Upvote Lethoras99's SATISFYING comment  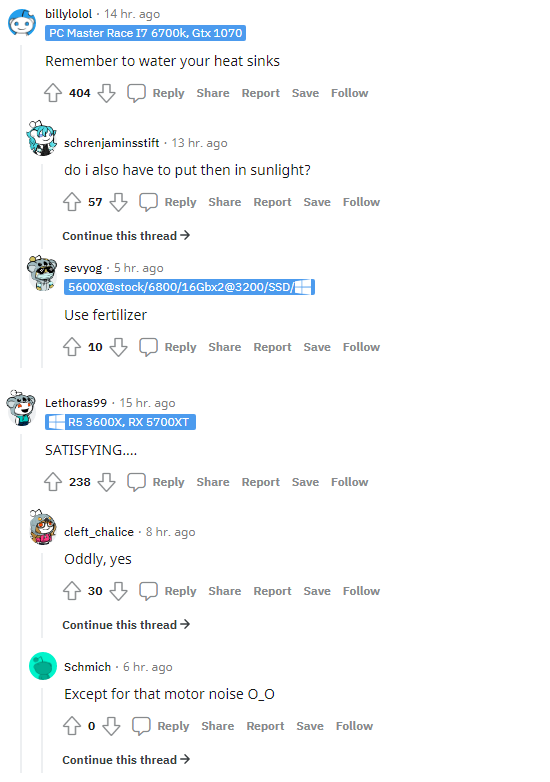click(53, 482)
